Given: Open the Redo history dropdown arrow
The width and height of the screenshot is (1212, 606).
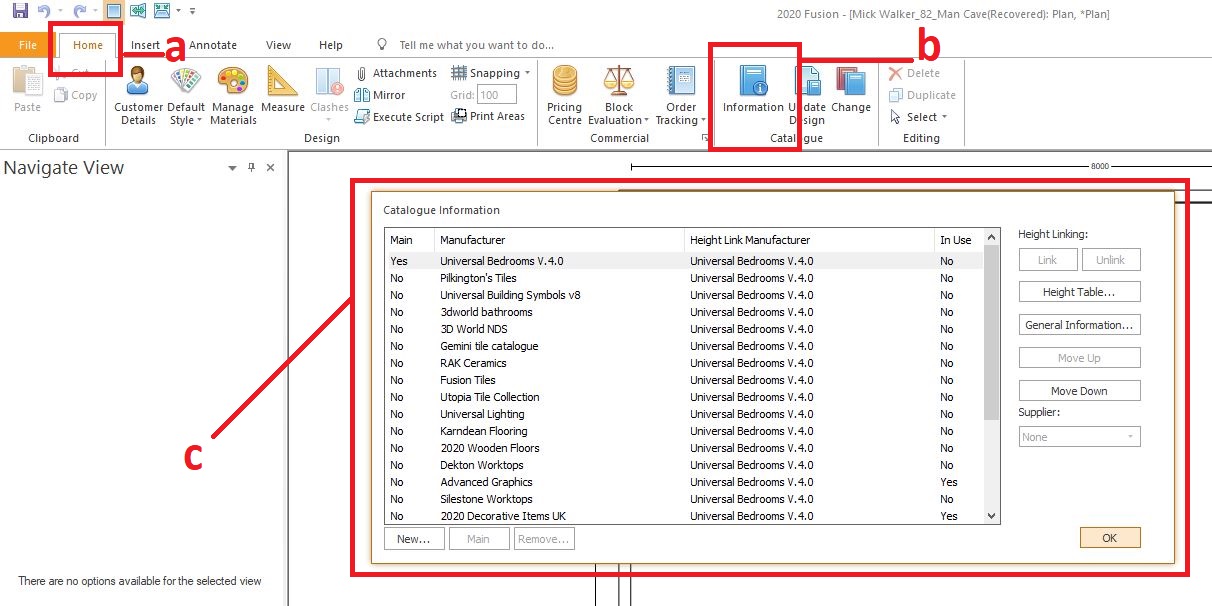Looking at the screenshot, I should click(95, 11).
